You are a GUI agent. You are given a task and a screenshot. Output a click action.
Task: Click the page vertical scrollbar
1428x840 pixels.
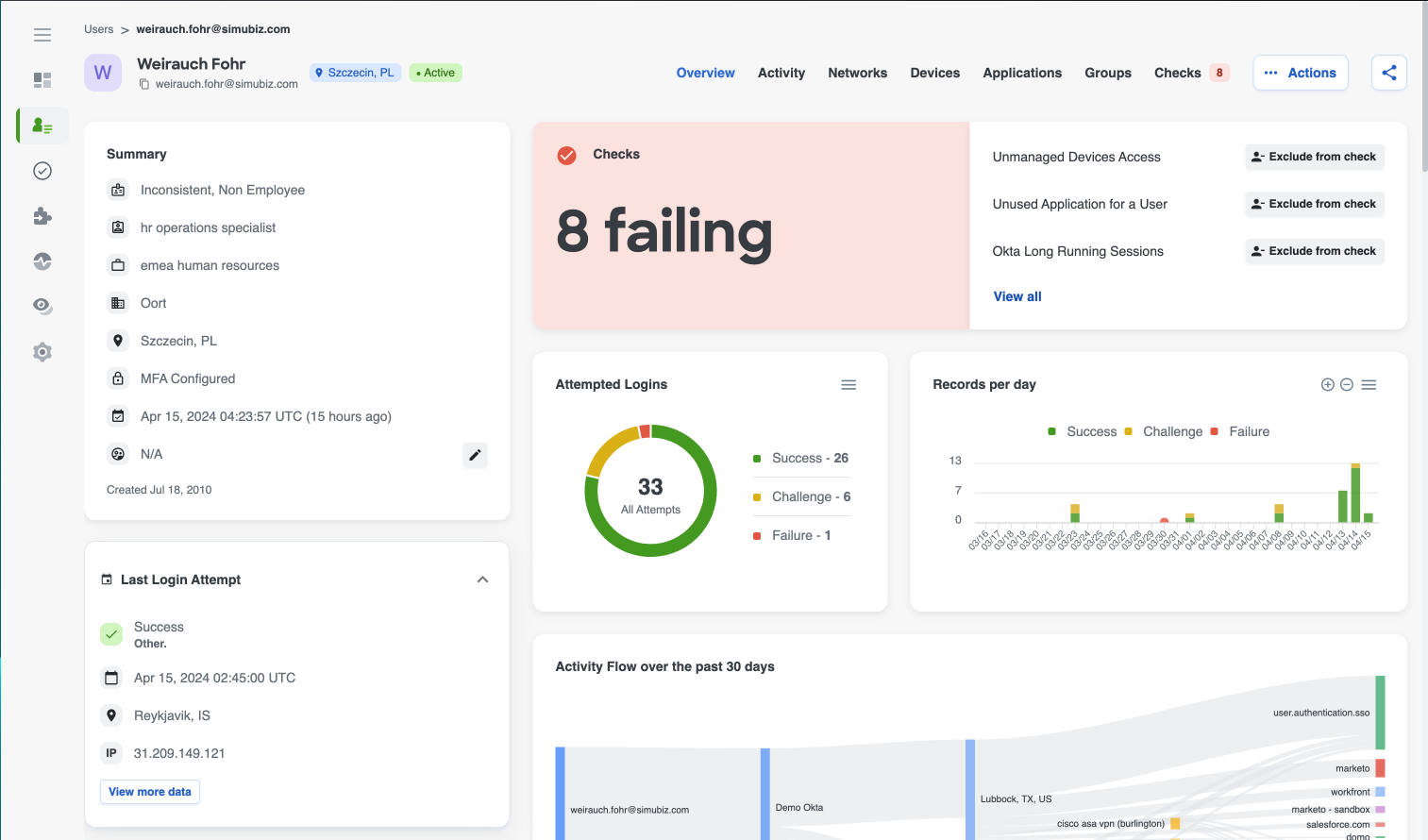tap(1423, 85)
